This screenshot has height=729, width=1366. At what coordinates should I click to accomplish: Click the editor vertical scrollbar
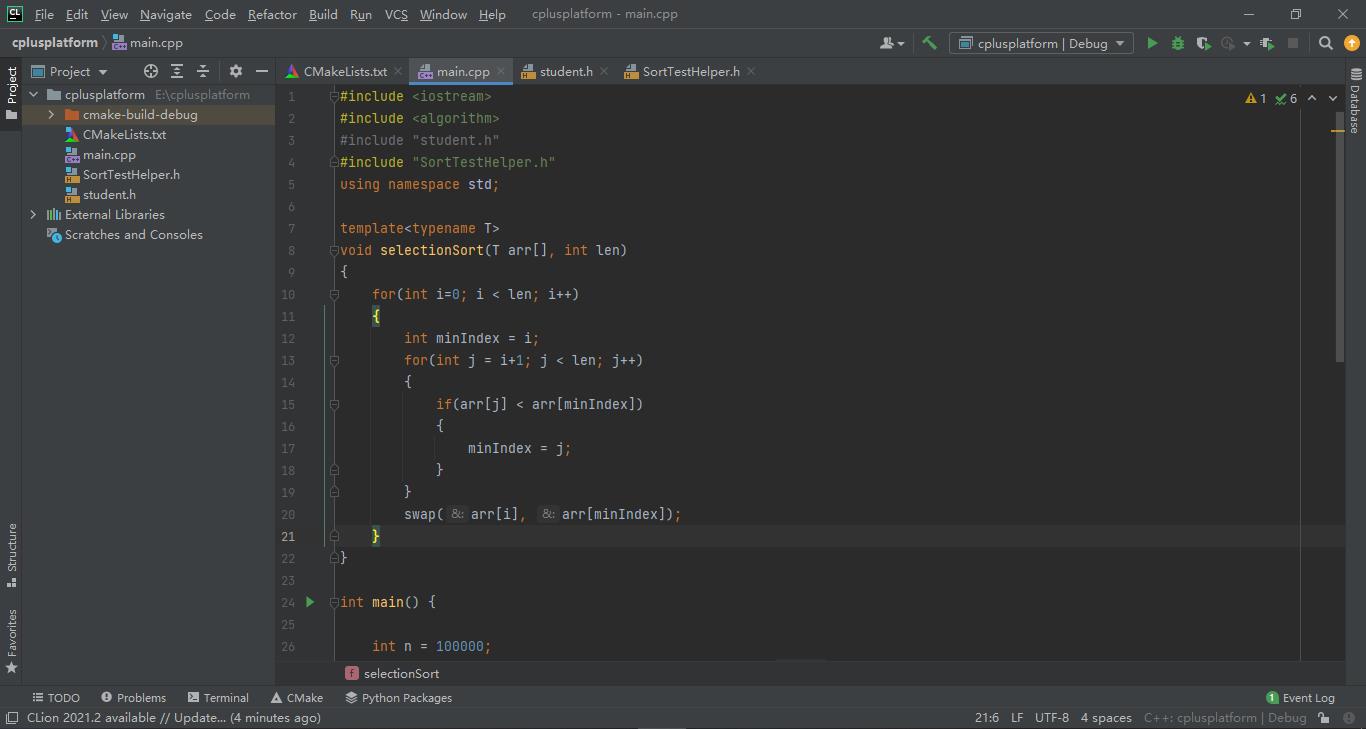(1340, 237)
